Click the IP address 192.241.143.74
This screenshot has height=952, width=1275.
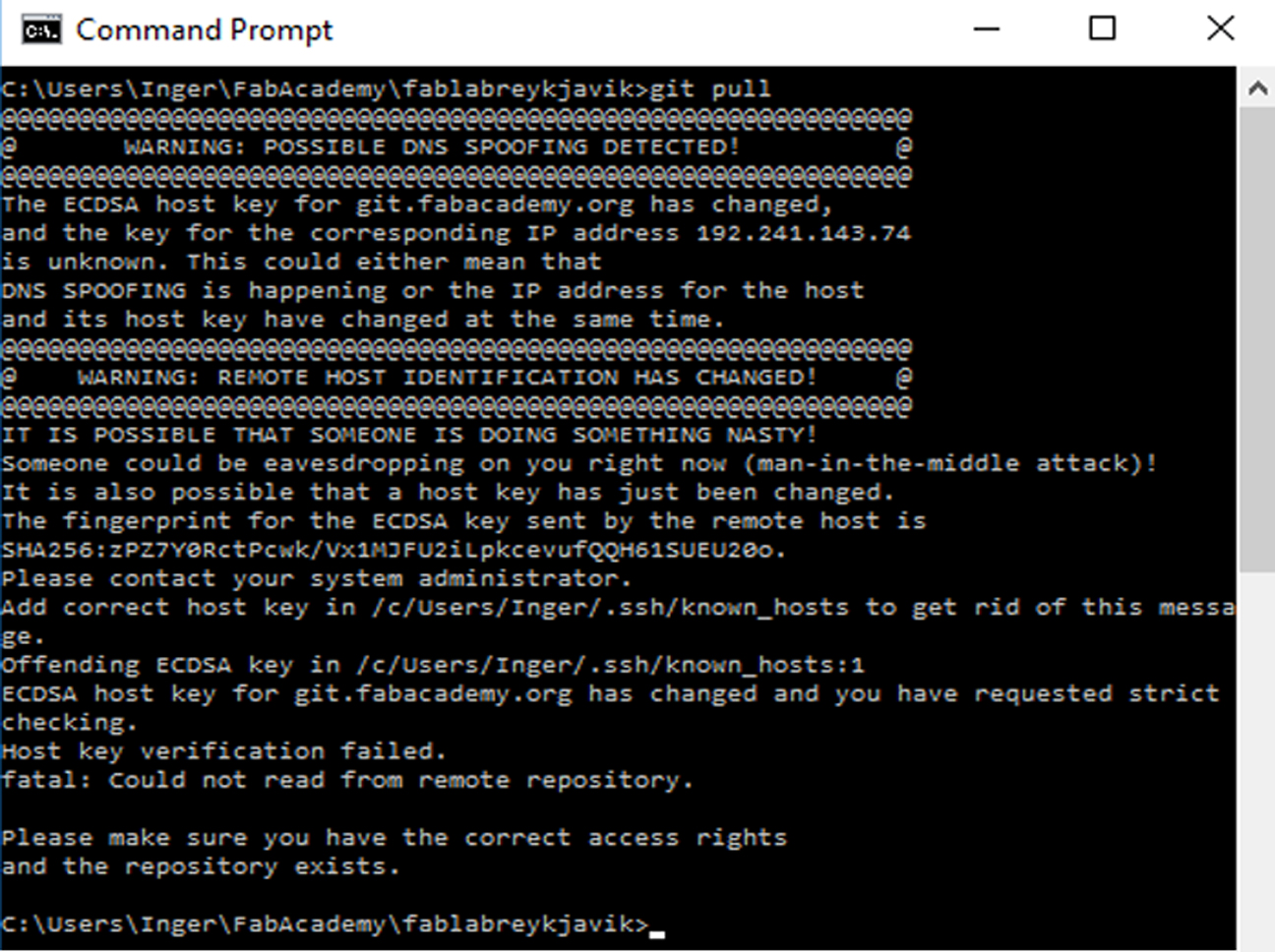click(x=804, y=233)
